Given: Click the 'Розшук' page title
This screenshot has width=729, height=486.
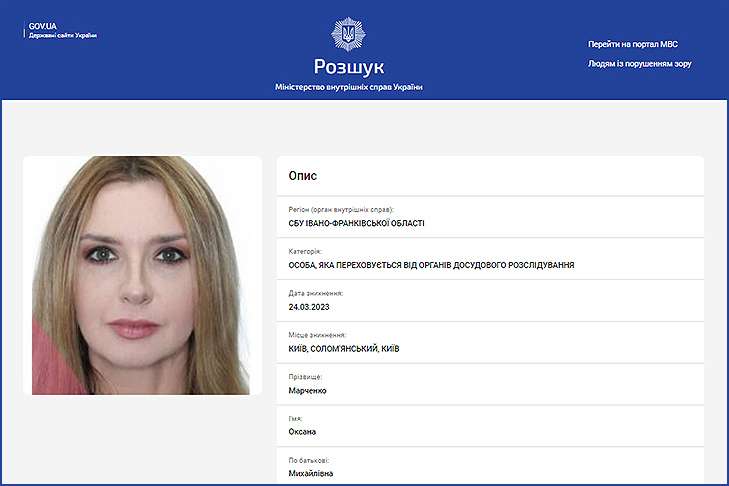Looking at the screenshot, I should 348,67.
